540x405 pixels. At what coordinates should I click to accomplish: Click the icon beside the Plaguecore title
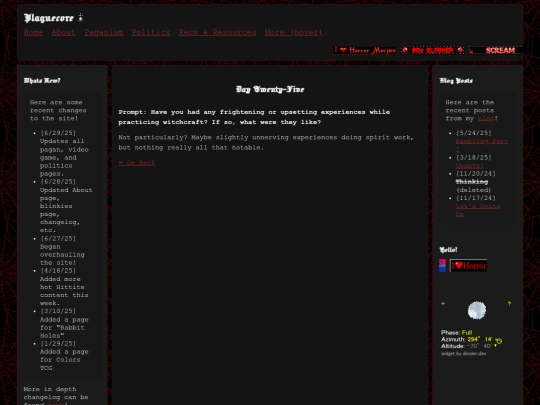[81, 18]
